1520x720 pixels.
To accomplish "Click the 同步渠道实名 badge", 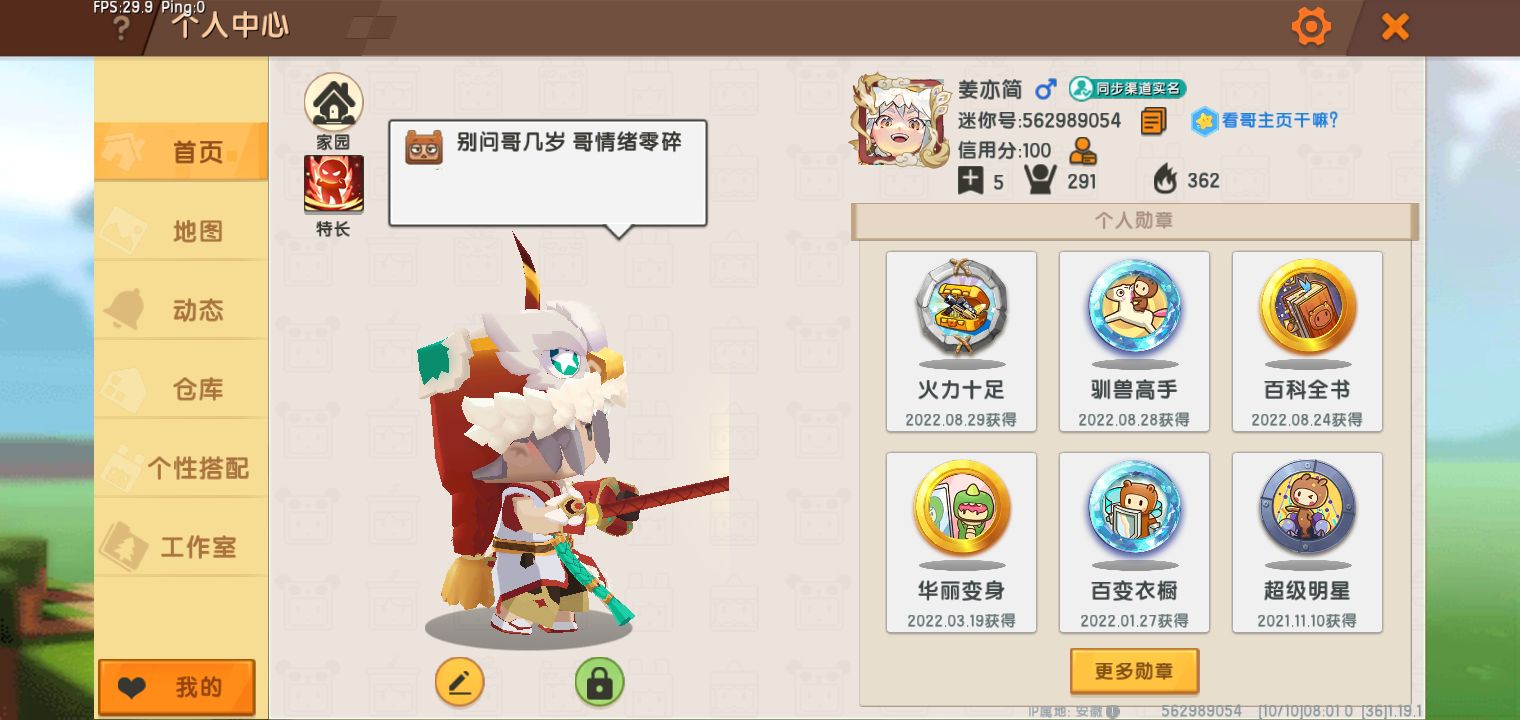I will [x=1127, y=89].
